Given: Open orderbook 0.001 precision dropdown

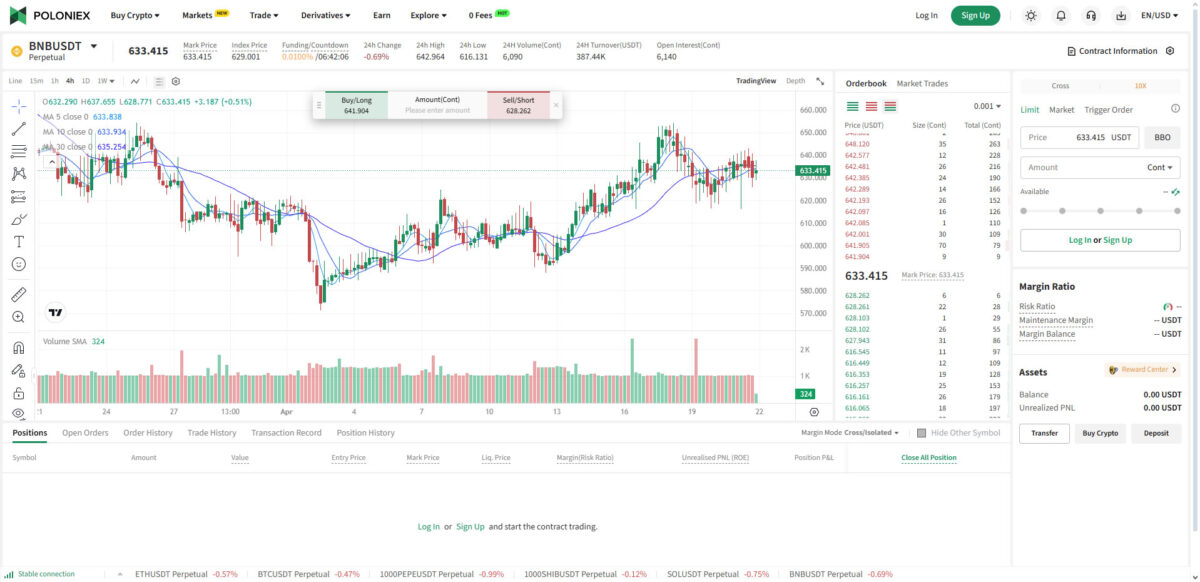Looking at the screenshot, I should point(987,106).
